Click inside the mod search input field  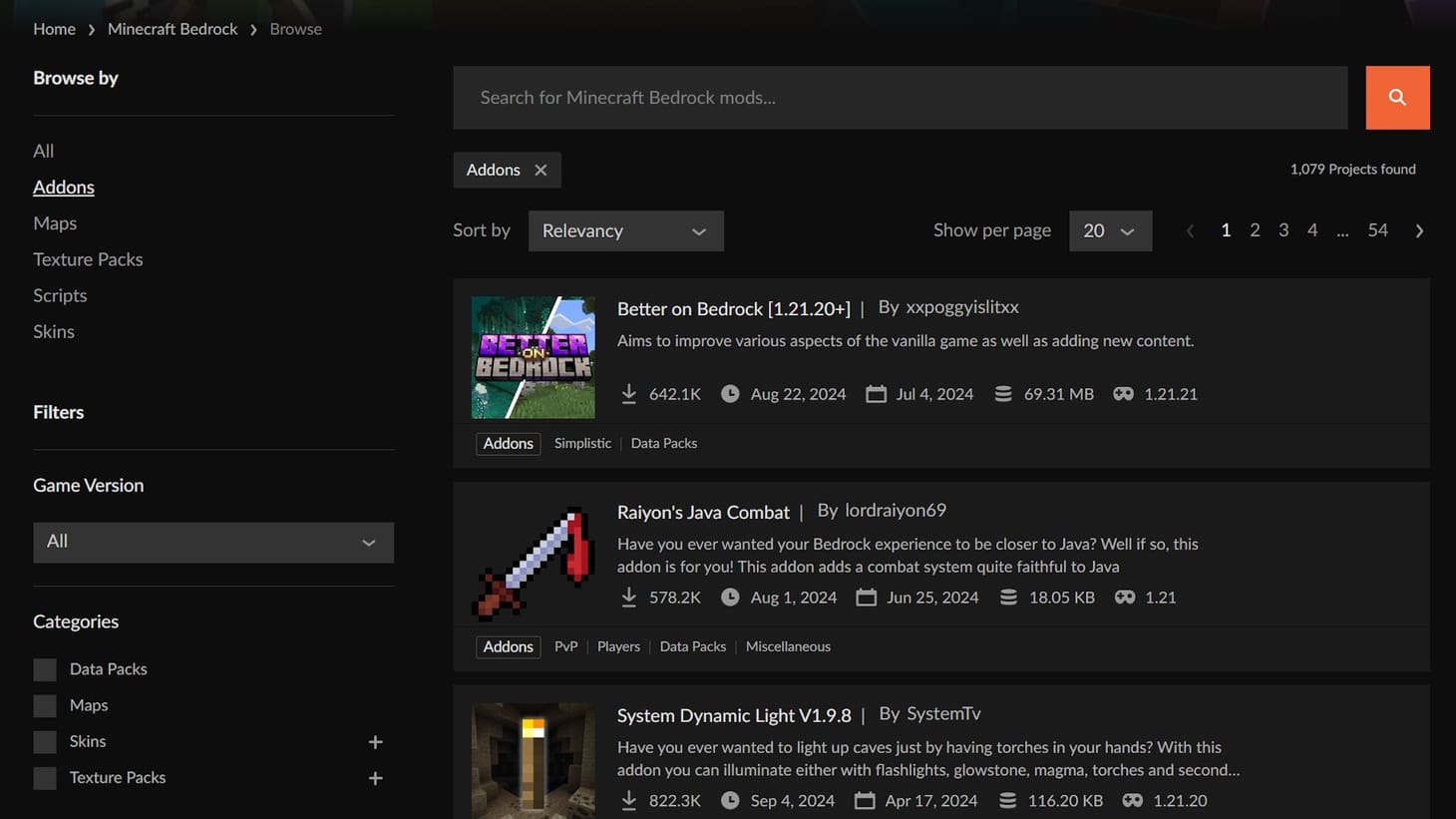pyautogui.click(x=898, y=97)
